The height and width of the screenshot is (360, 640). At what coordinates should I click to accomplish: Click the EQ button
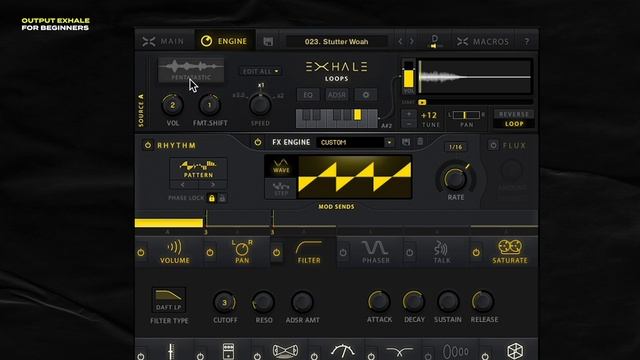pyautogui.click(x=308, y=95)
